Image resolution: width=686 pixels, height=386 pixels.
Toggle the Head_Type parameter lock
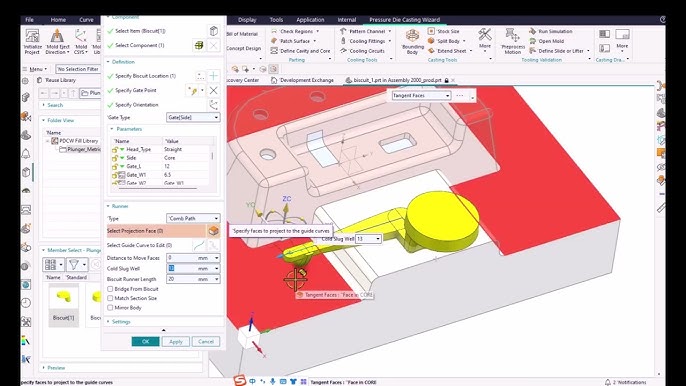115,149
